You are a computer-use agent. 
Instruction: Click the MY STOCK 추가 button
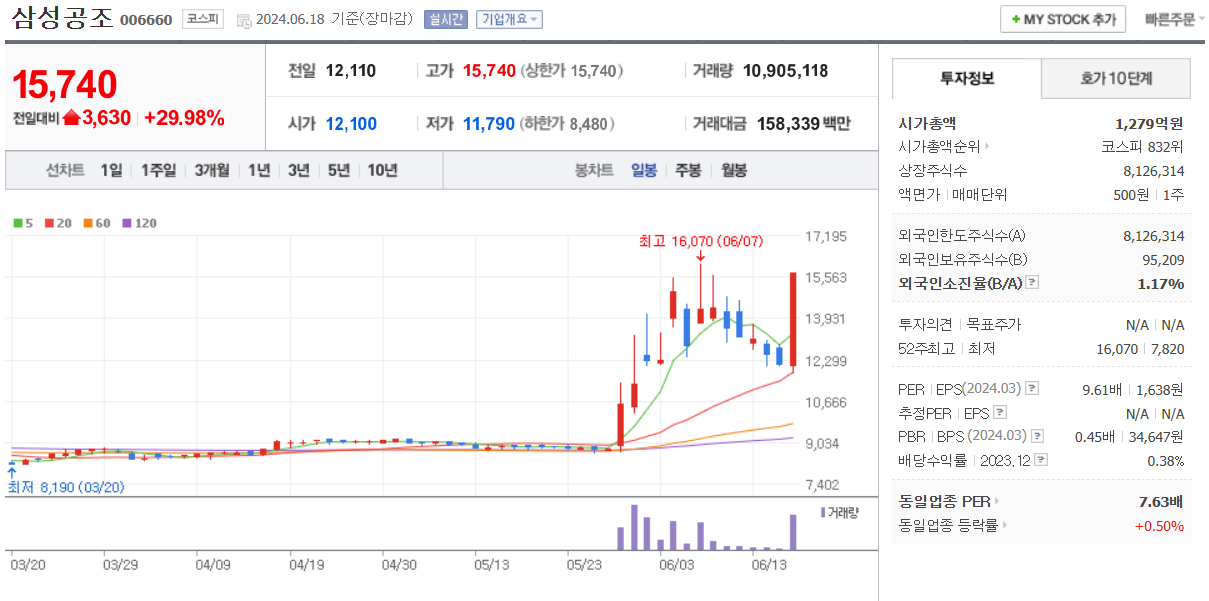[1063, 19]
